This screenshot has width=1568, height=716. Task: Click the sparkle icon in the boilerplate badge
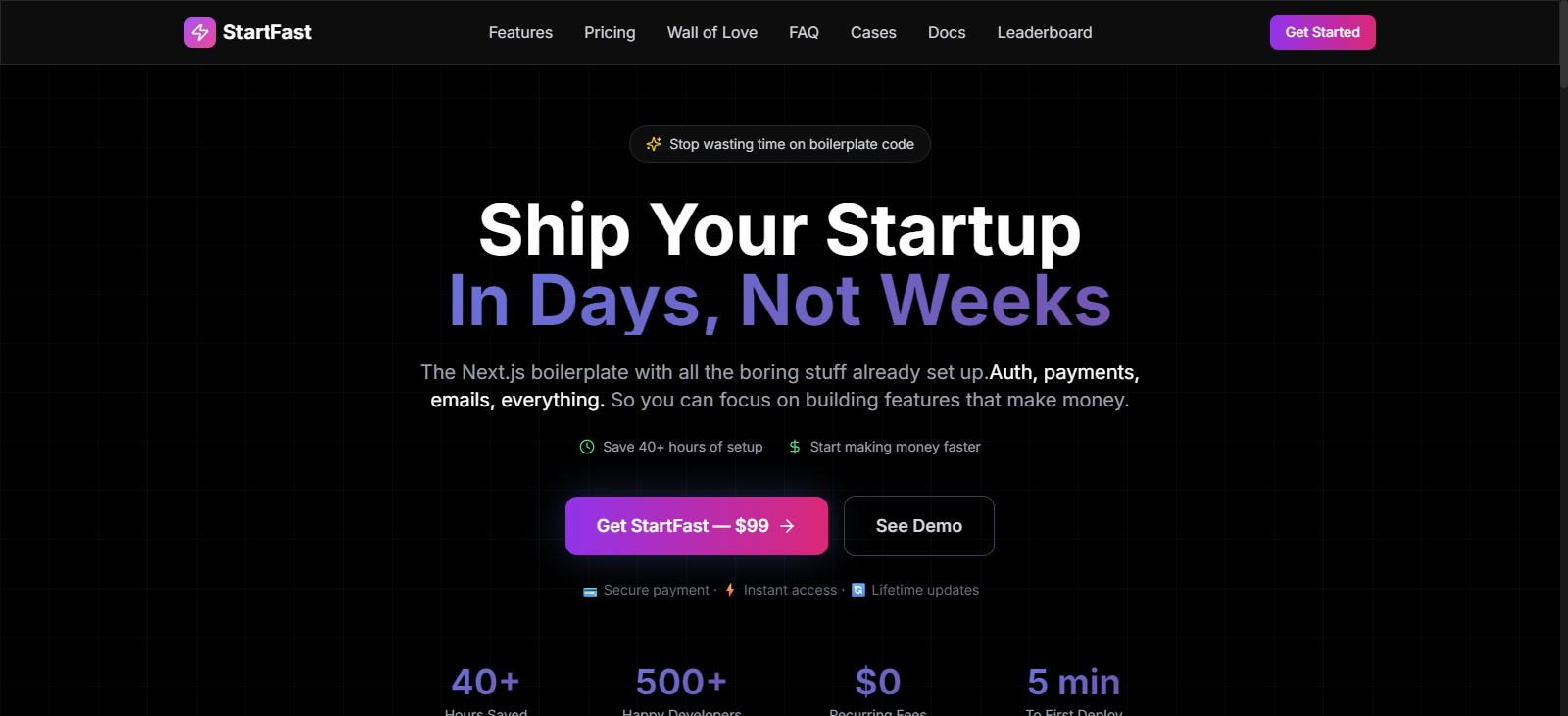(x=654, y=144)
